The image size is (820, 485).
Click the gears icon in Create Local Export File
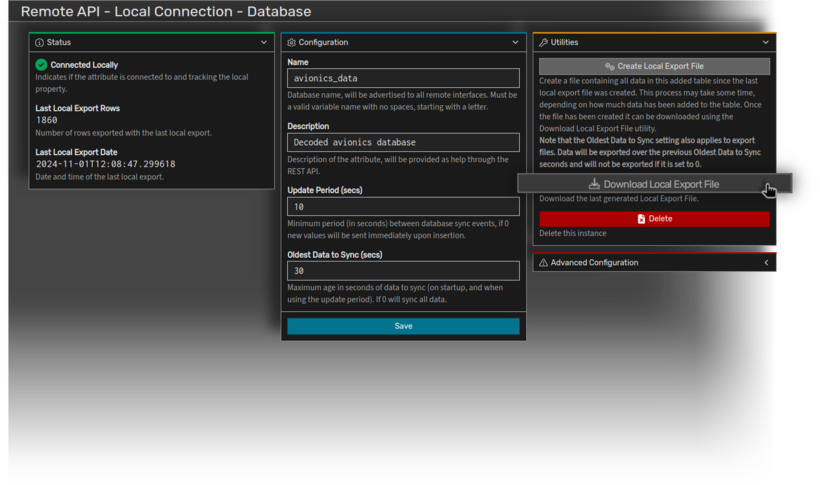tap(610, 66)
